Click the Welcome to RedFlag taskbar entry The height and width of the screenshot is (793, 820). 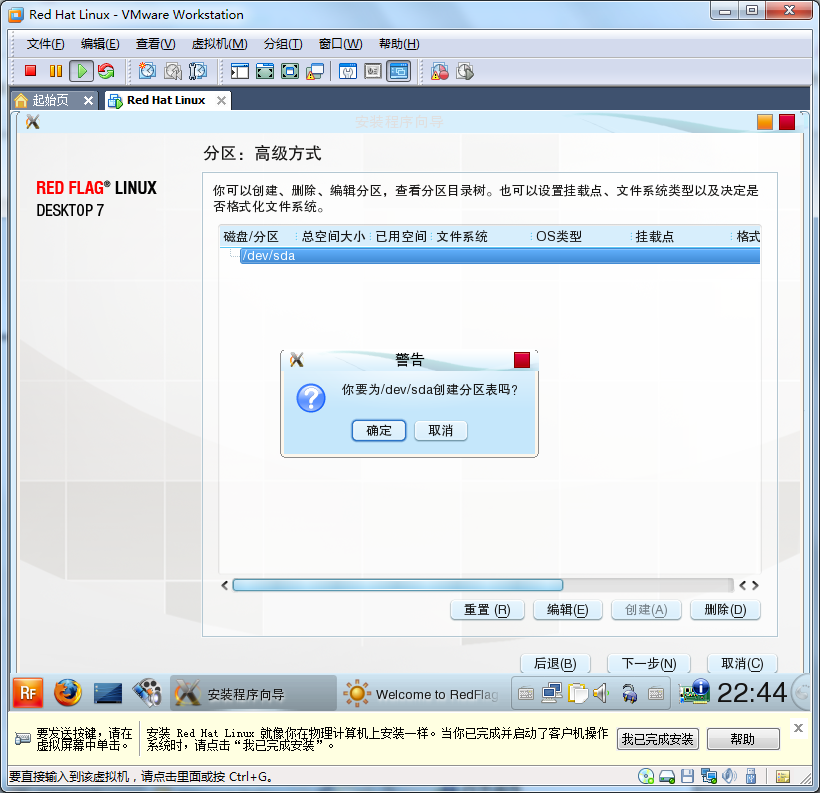(421, 694)
